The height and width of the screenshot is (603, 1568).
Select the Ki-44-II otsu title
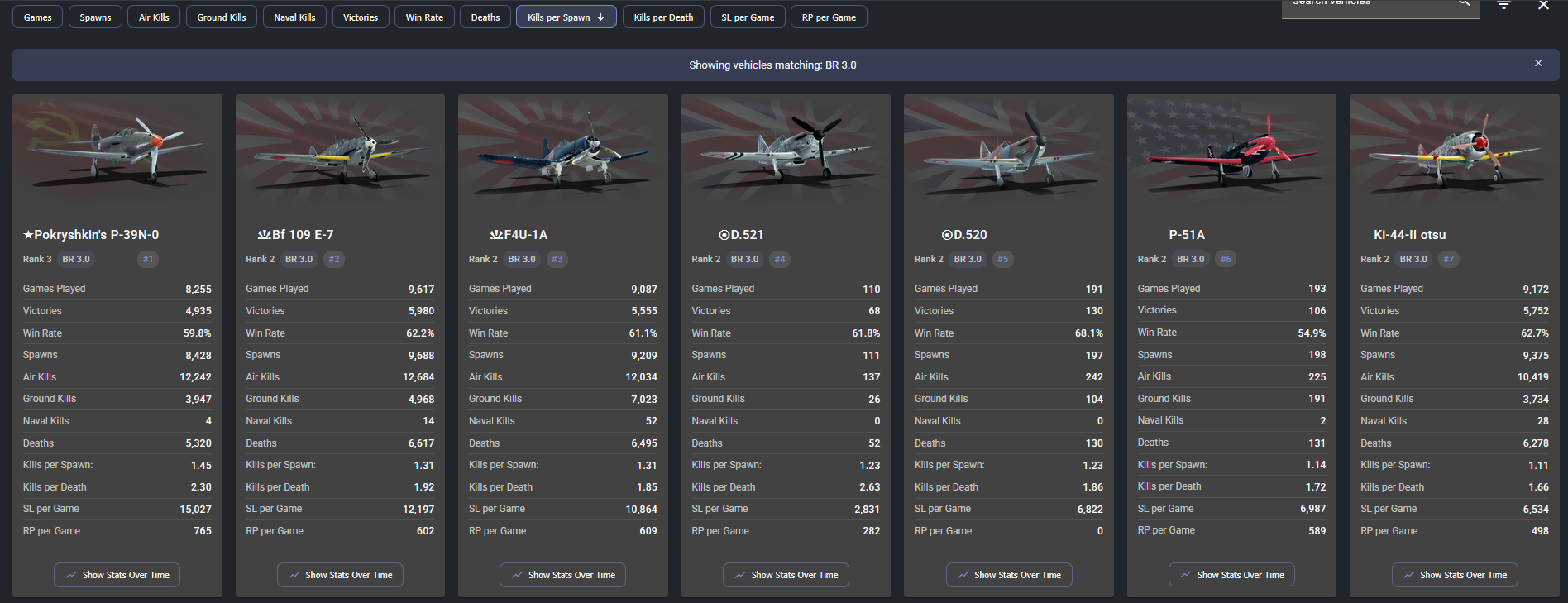[x=1410, y=235]
